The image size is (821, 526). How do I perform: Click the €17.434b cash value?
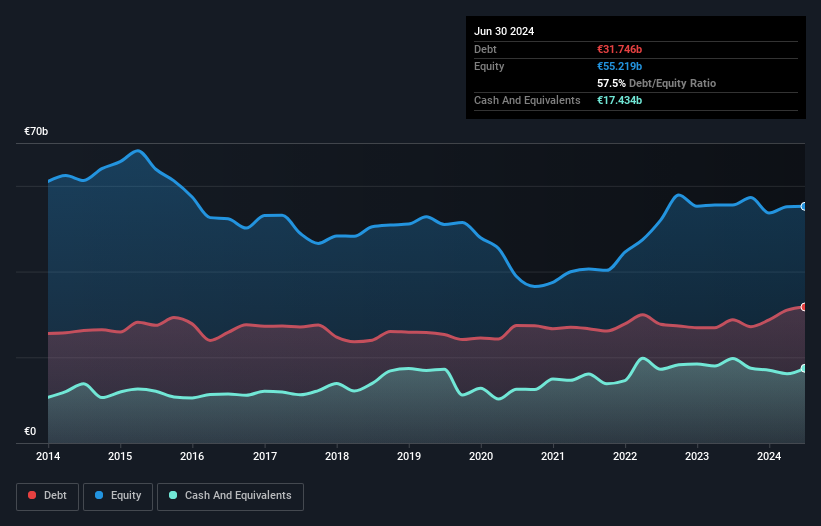click(x=619, y=100)
